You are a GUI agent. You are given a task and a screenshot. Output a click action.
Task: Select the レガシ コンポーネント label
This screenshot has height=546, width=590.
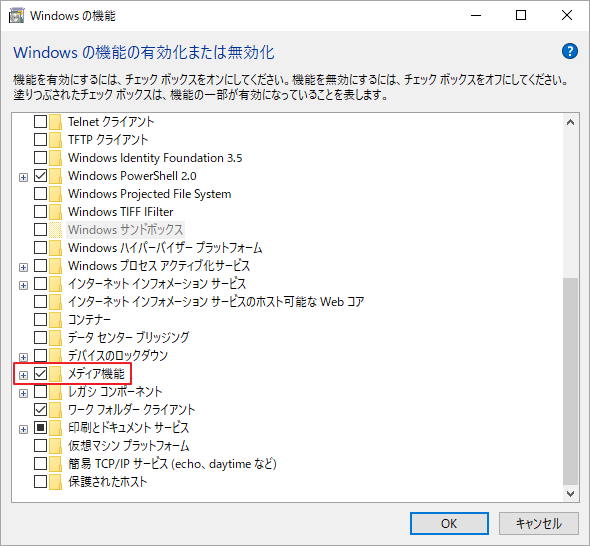[x=115, y=392]
